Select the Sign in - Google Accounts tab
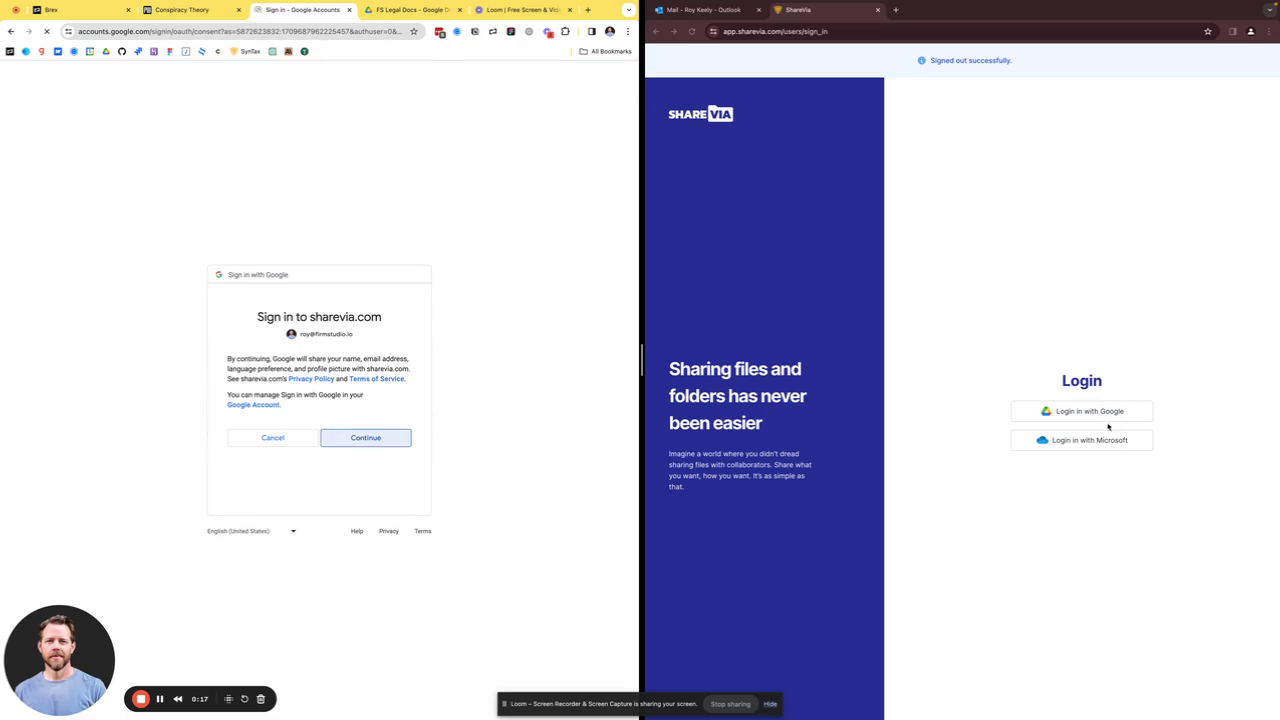Viewport: 1280px width, 720px height. click(x=302, y=10)
